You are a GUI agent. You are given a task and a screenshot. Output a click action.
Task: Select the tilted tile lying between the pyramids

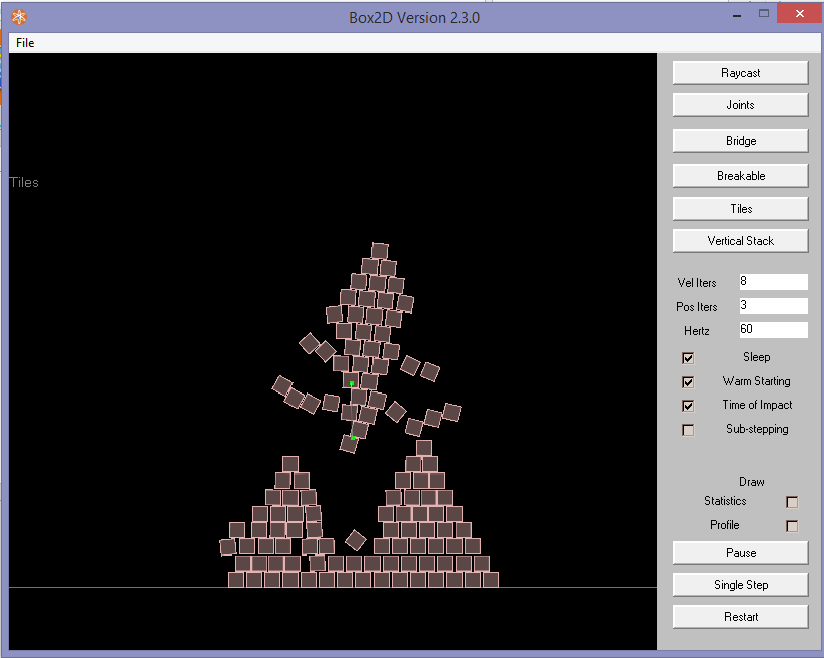click(x=356, y=540)
